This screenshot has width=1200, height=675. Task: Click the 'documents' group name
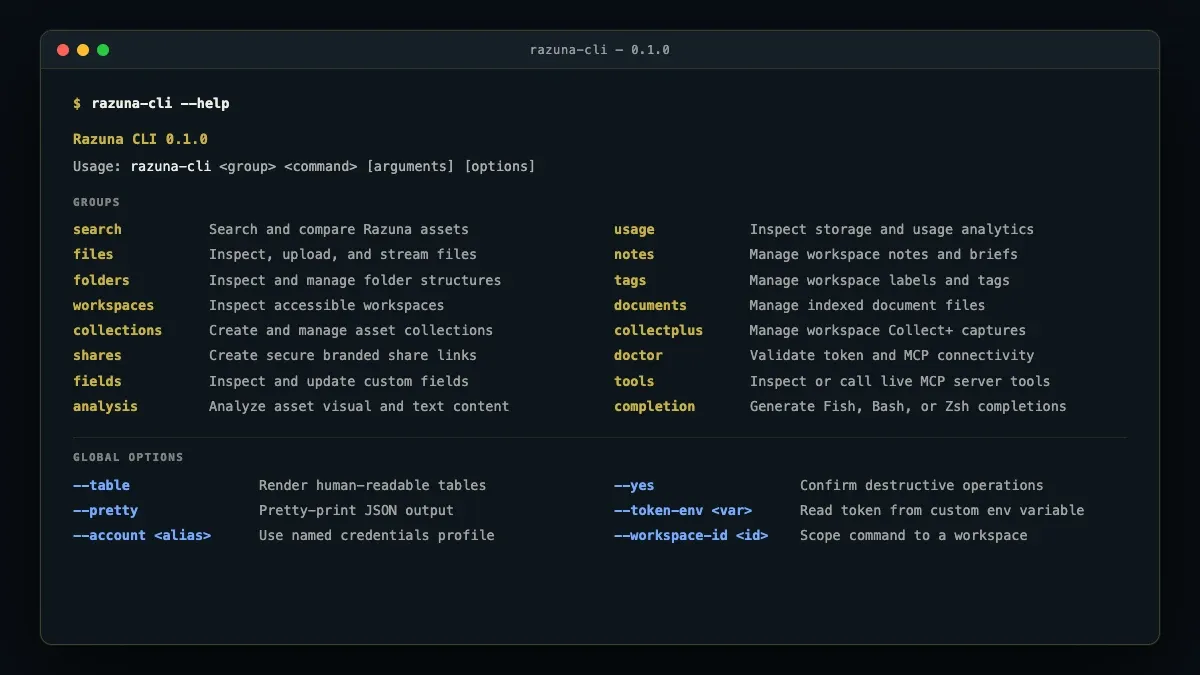[650, 305]
